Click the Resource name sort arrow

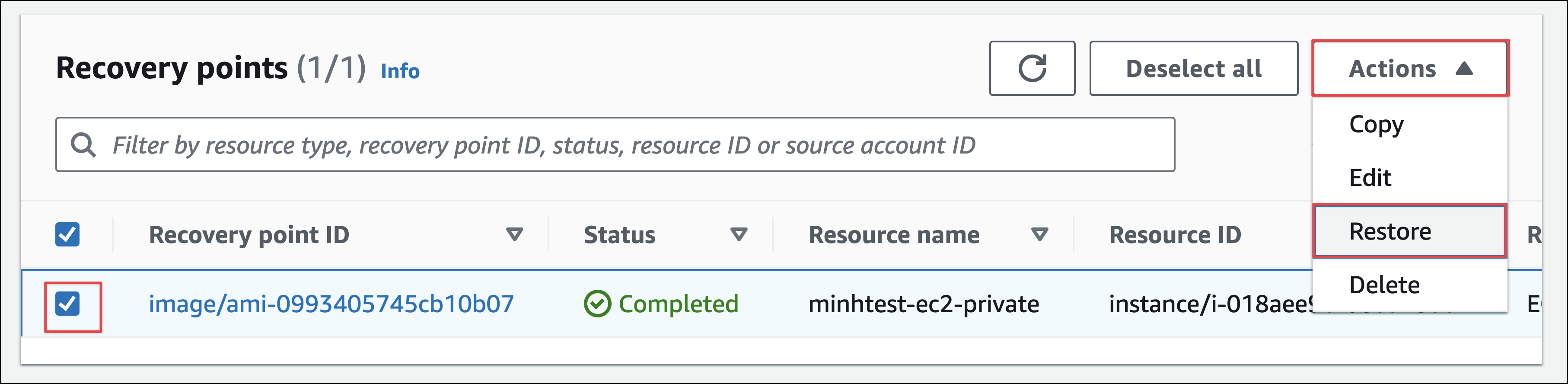tap(1040, 234)
